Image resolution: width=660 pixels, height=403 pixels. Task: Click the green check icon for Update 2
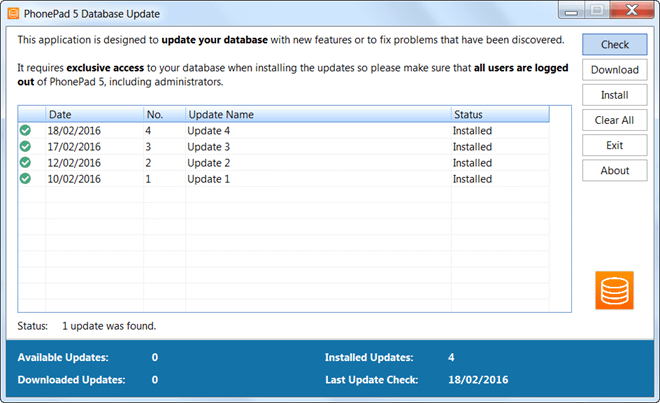pos(25,163)
